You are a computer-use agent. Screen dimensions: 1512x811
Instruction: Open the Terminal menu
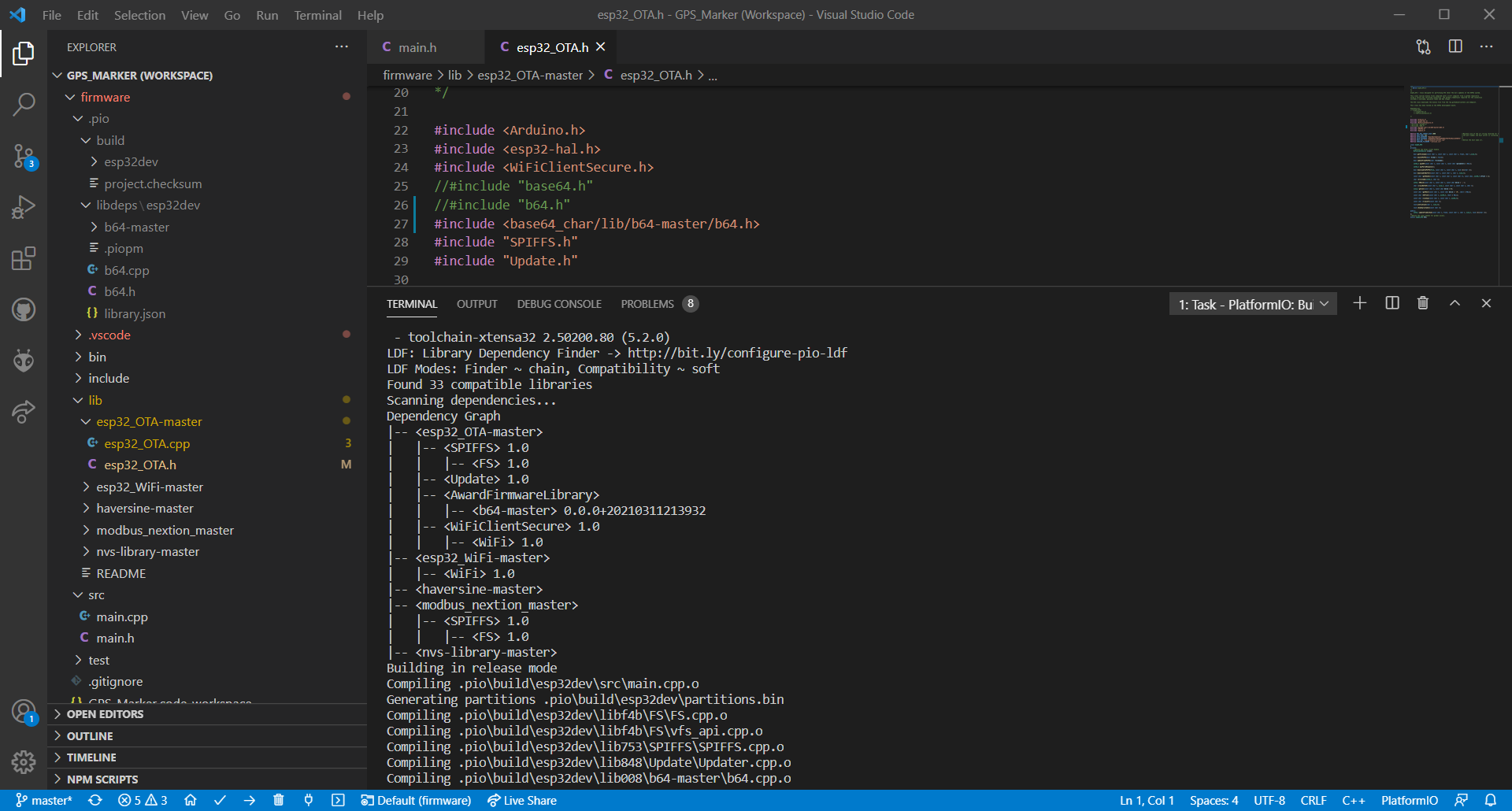(317, 15)
